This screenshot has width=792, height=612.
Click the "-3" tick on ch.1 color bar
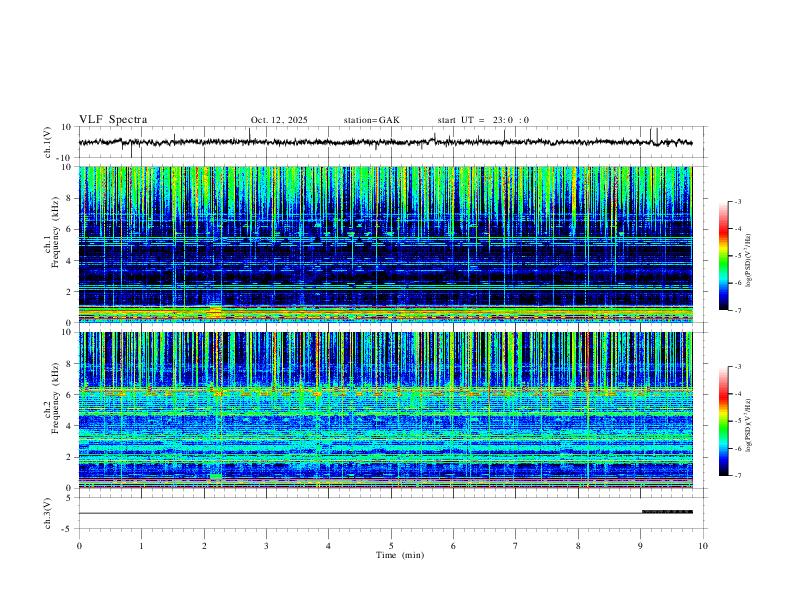tap(738, 201)
